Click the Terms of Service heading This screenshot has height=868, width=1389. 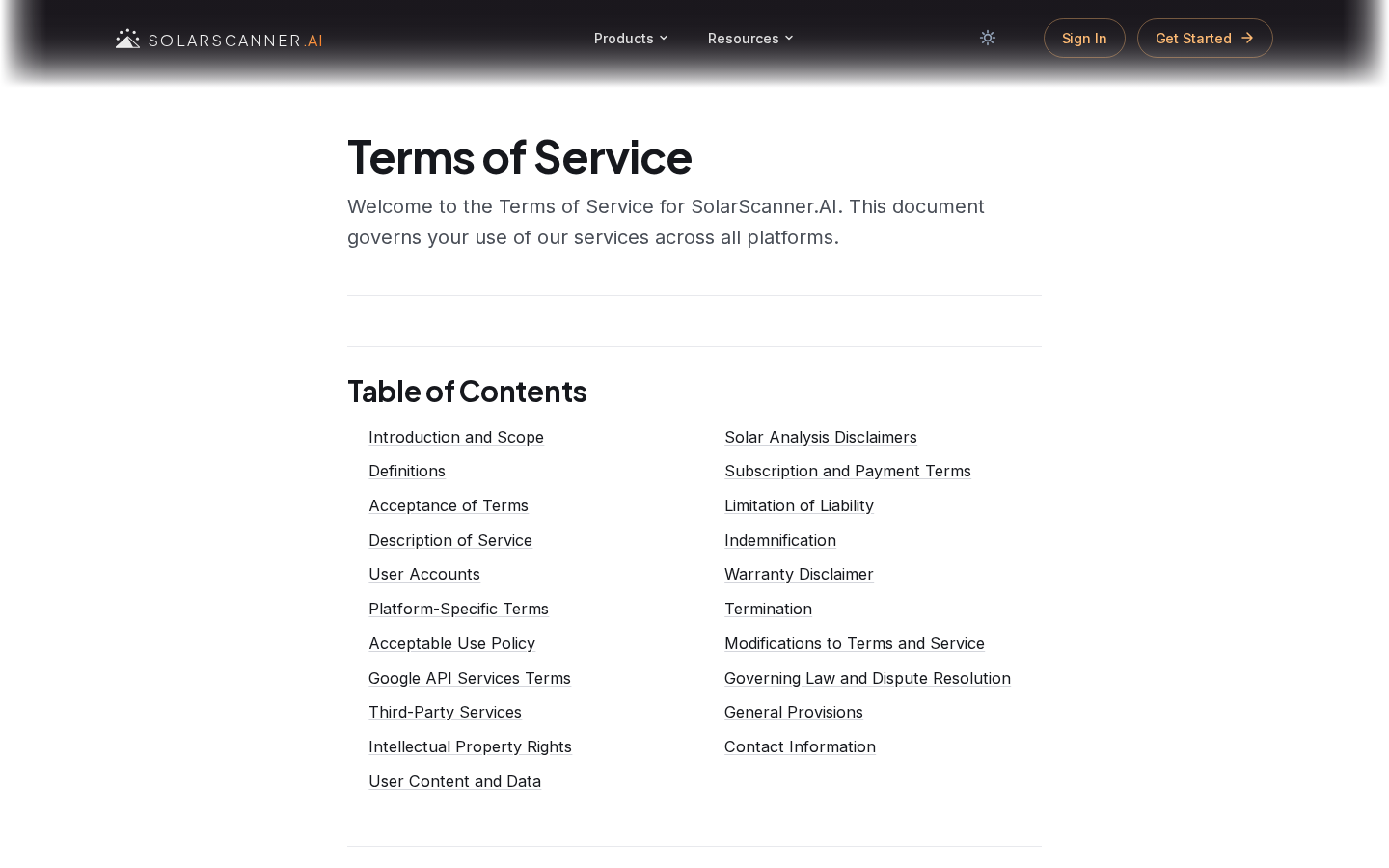pyautogui.click(x=520, y=156)
